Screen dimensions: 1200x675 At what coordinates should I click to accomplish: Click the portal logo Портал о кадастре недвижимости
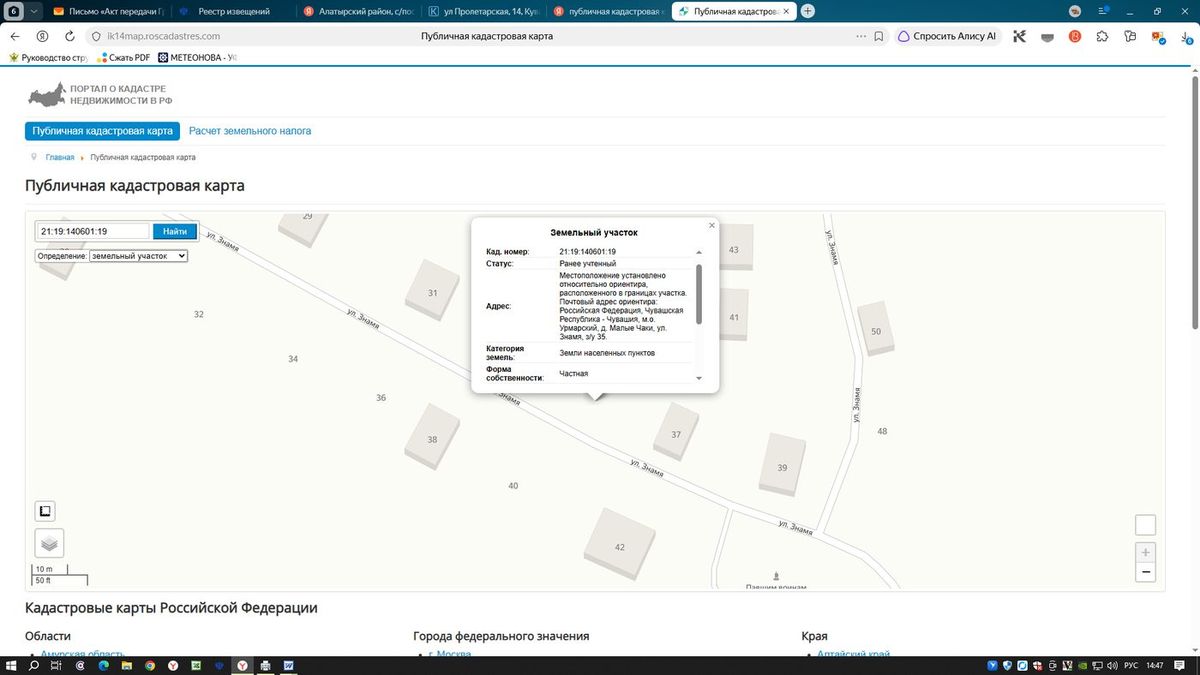tap(100, 95)
